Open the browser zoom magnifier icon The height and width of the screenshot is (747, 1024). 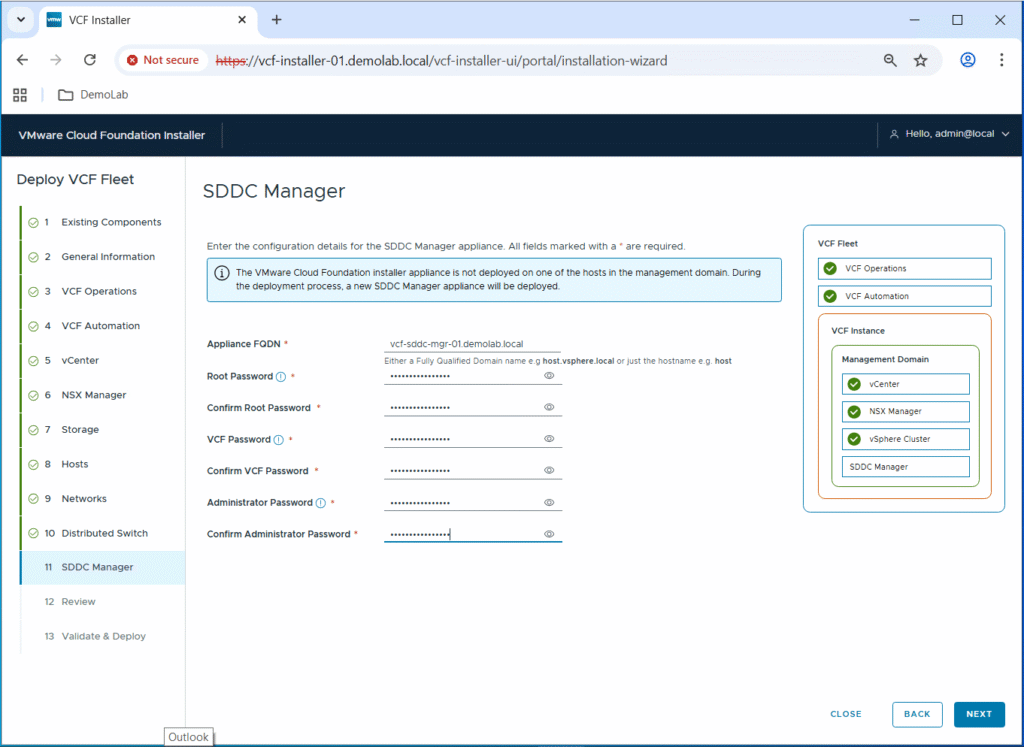coord(890,60)
